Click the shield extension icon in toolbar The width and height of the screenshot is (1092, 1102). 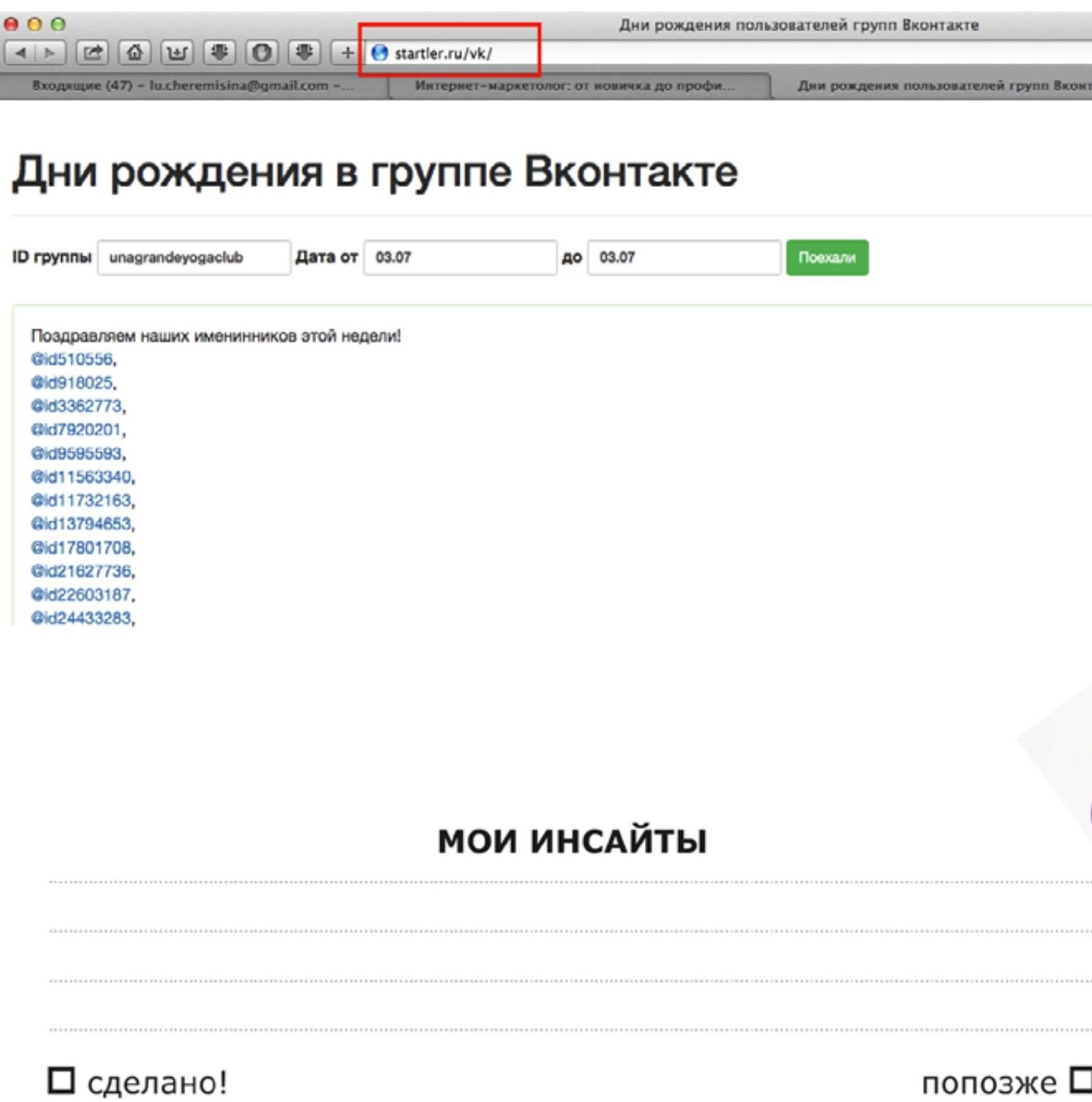(262, 53)
